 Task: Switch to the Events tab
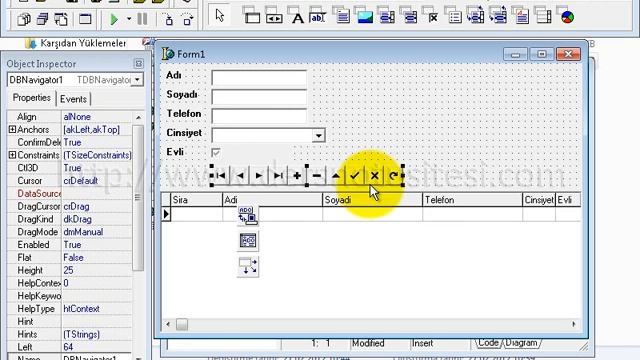point(73,99)
